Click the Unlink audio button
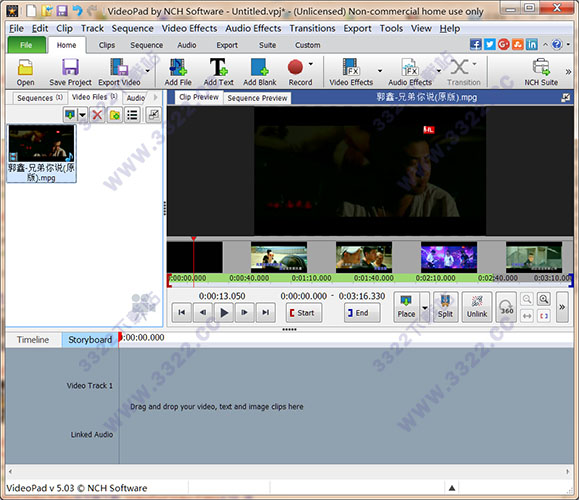This screenshot has height=500, width=579. point(477,307)
